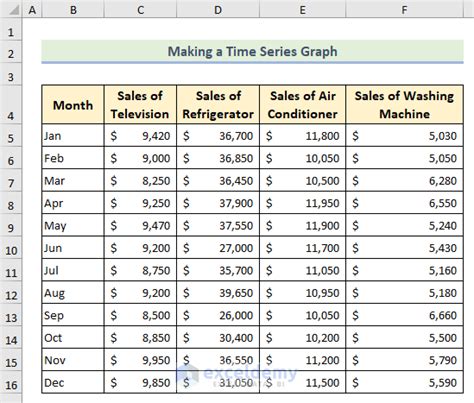Image resolution: width=474 pixels, height=403 pixels.
Task: Select Refrigerator sales cell showing 39,650
Action: tap(218, 293)
